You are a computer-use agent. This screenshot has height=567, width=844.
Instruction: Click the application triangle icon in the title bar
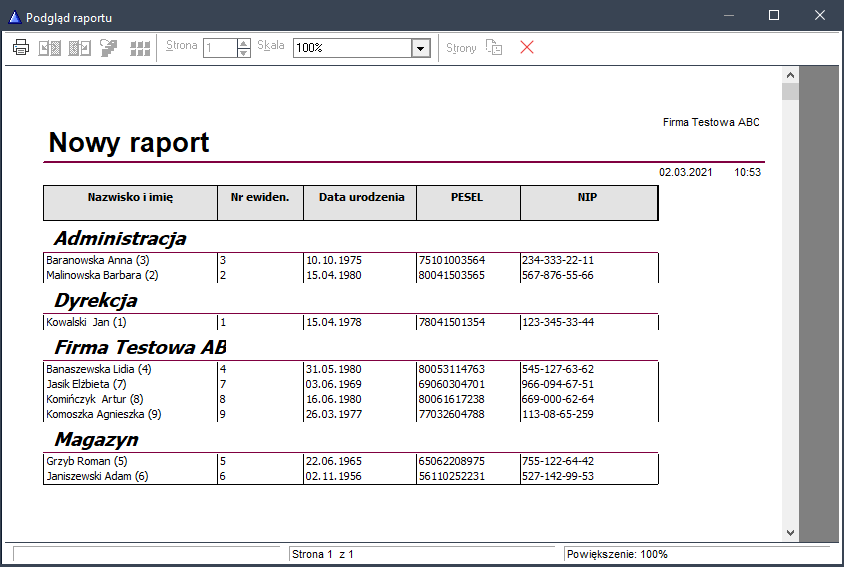(15, 17)
